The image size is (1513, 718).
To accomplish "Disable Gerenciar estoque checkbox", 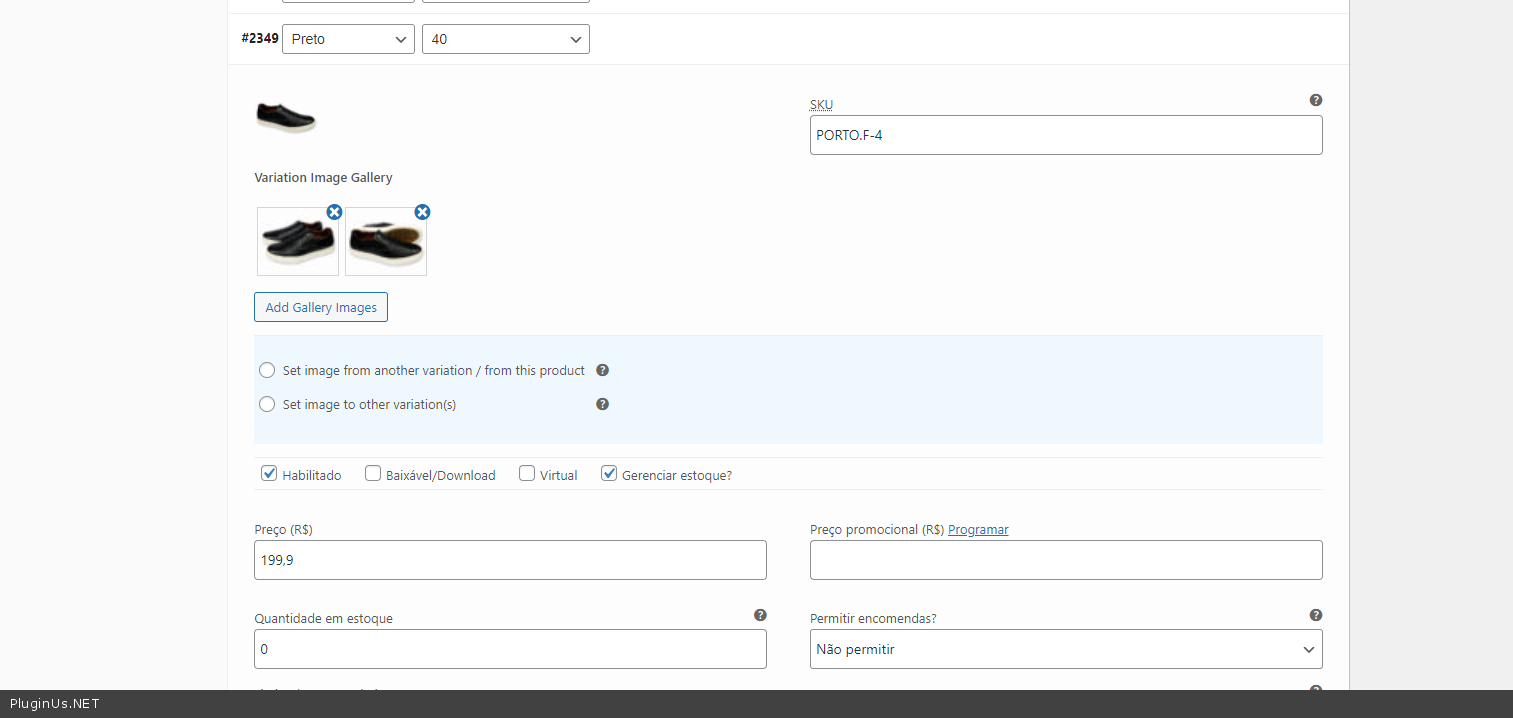I will tap(609, 474).
